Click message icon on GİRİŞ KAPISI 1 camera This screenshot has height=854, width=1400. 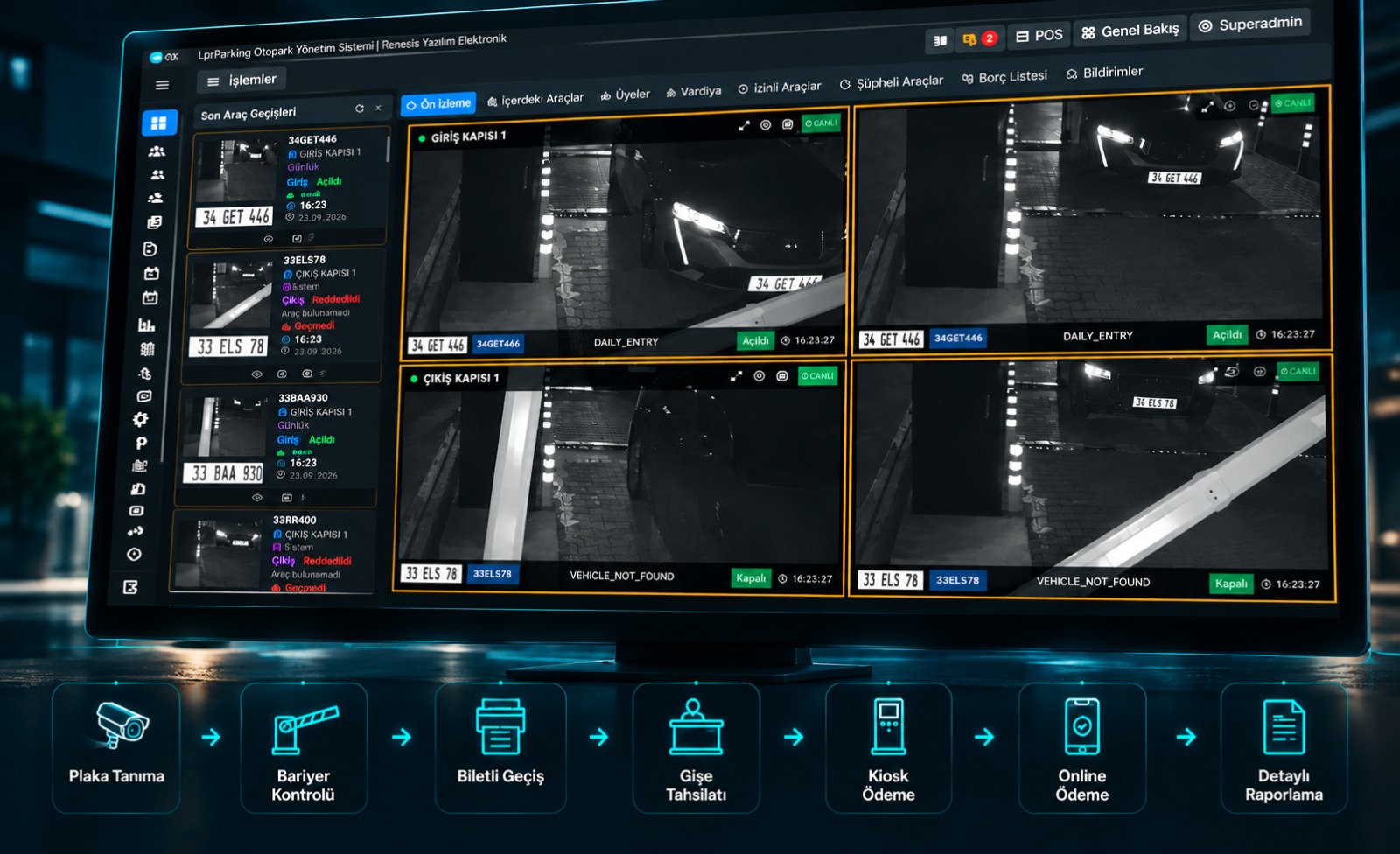point(787,124)
